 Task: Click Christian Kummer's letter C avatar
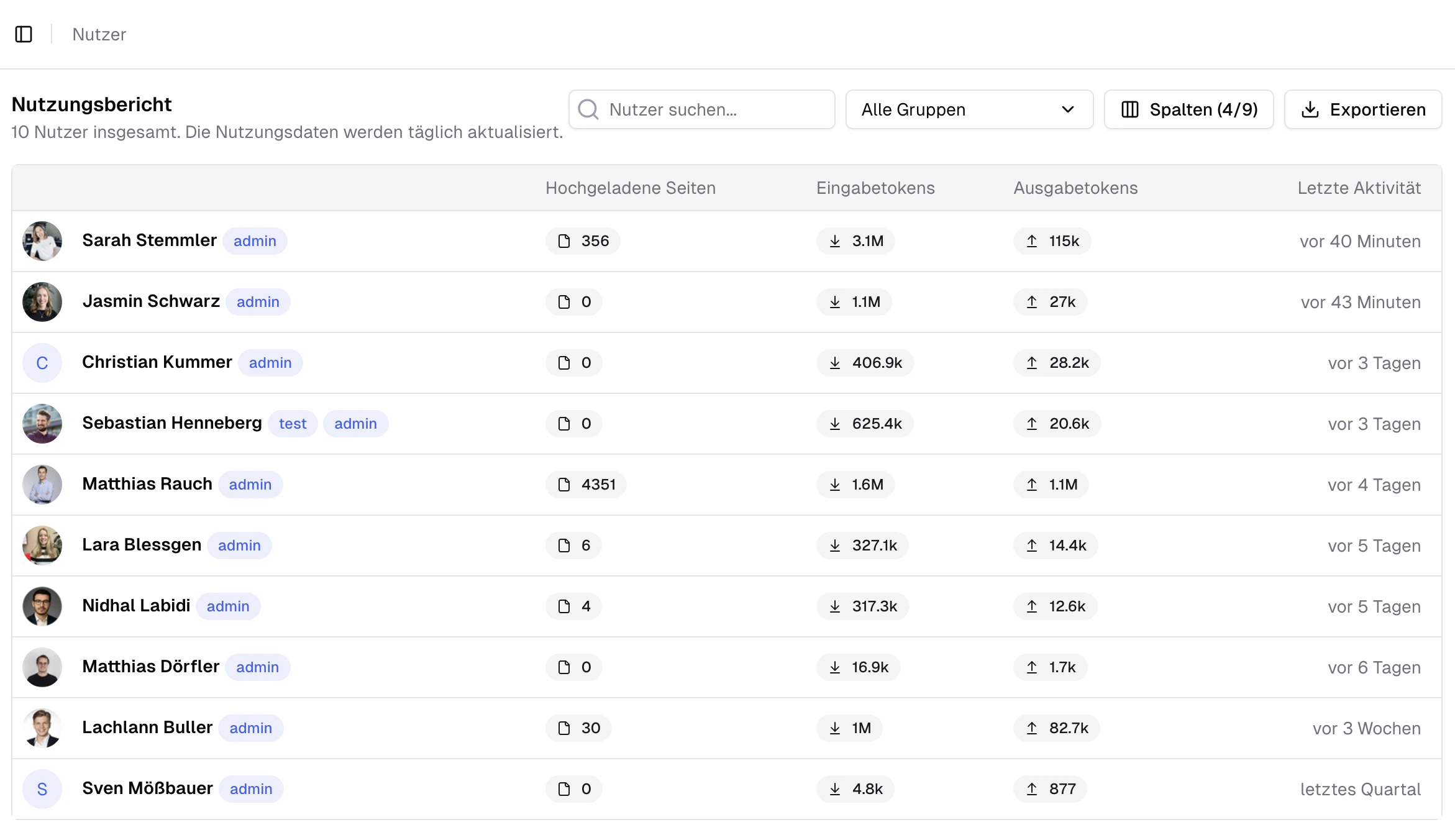[42, 363]
